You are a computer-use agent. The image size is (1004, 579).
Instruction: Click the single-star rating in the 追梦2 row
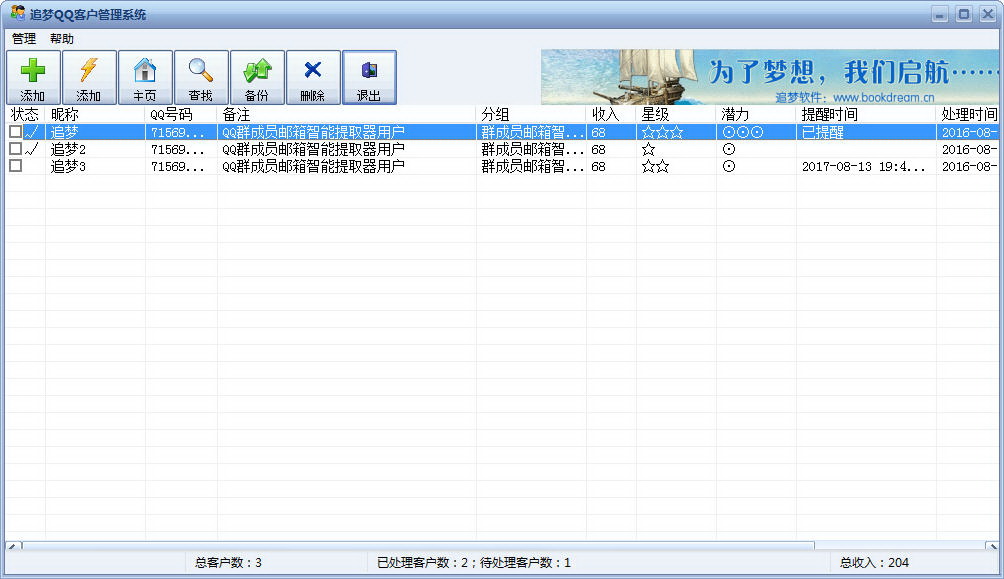point(649,149)
